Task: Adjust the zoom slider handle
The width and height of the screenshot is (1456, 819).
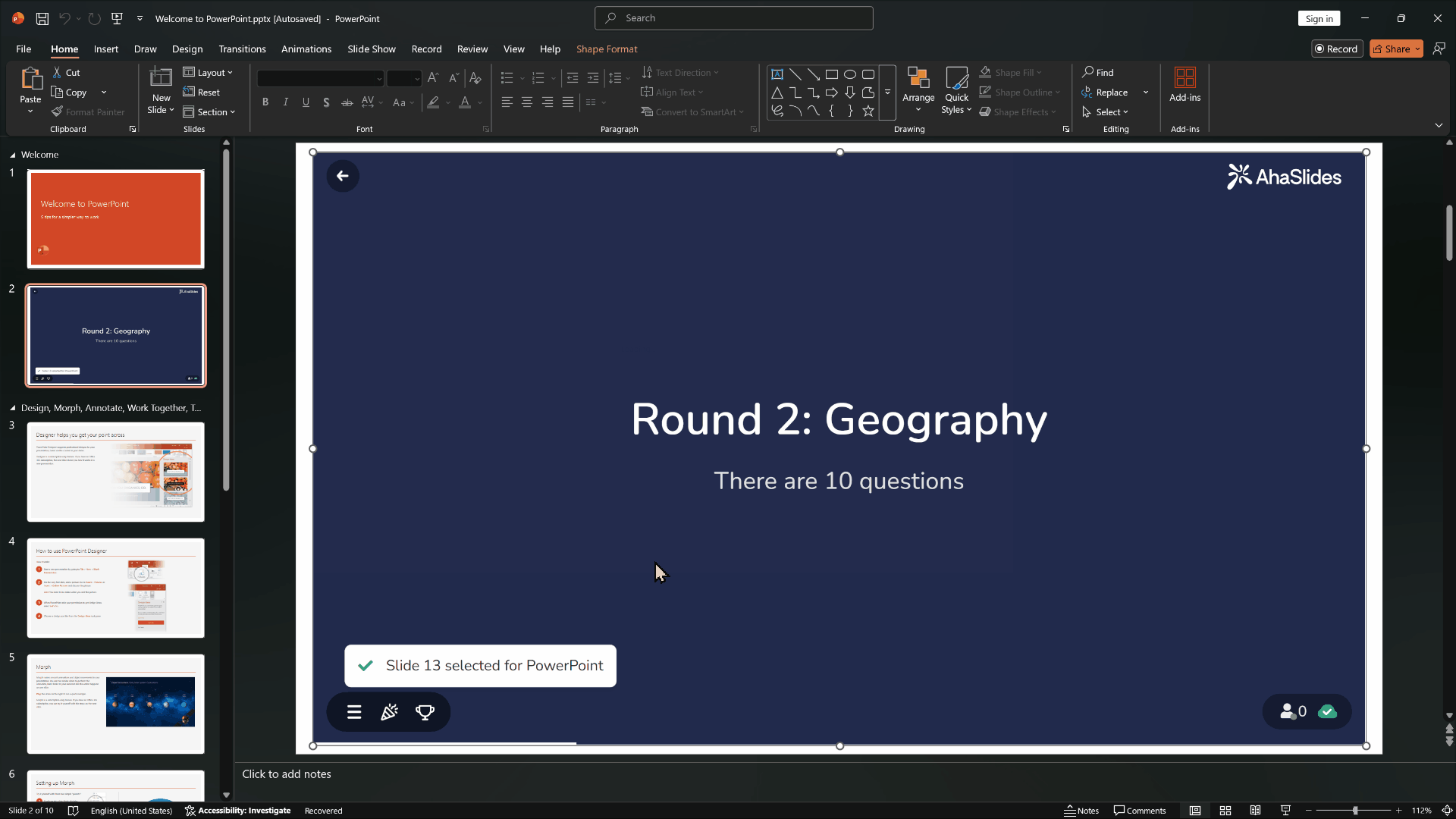Action: point(1355,811)
